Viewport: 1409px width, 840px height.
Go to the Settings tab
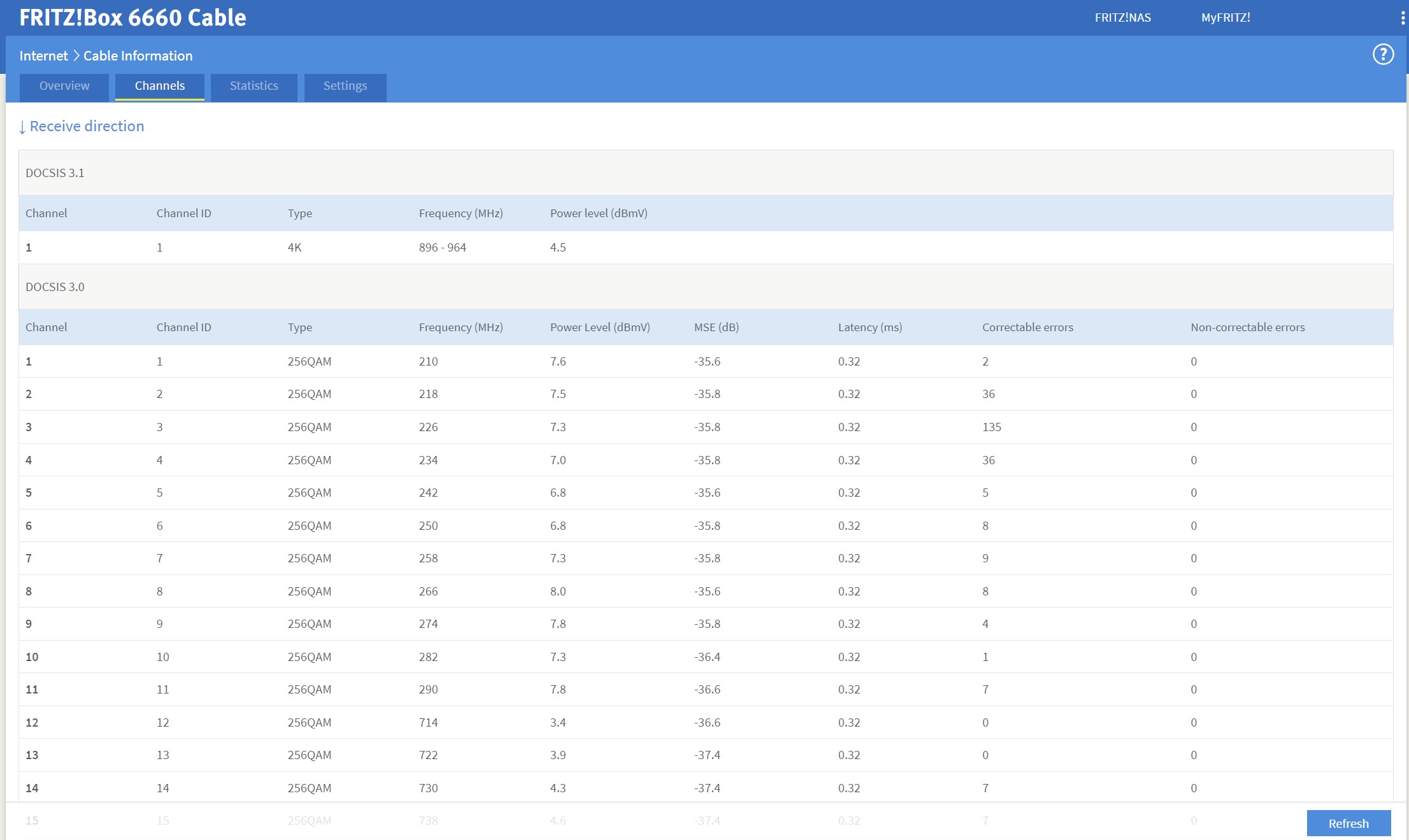coord(345,86)
